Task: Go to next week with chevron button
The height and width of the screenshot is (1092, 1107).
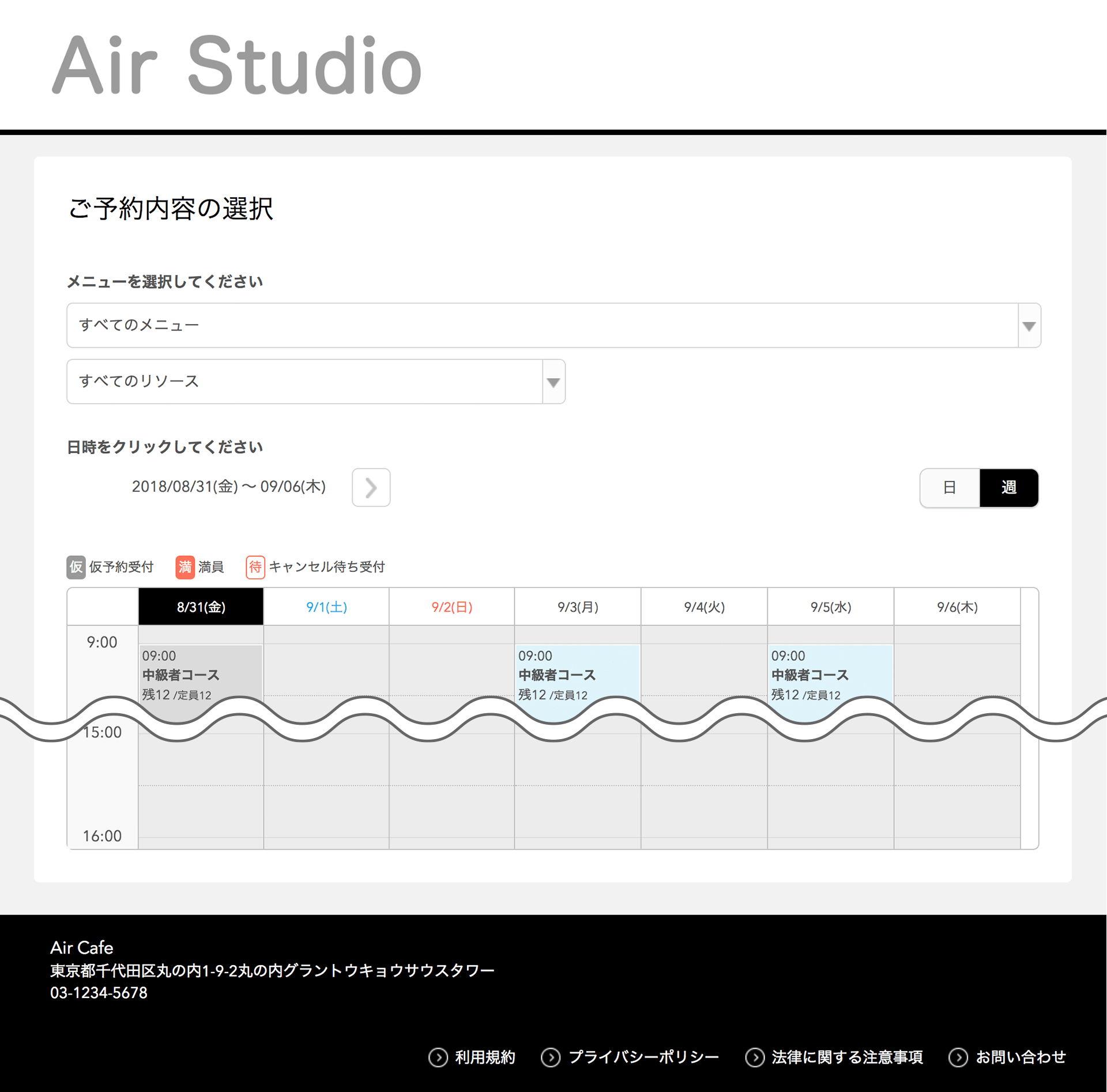Action: click(371, 488)
